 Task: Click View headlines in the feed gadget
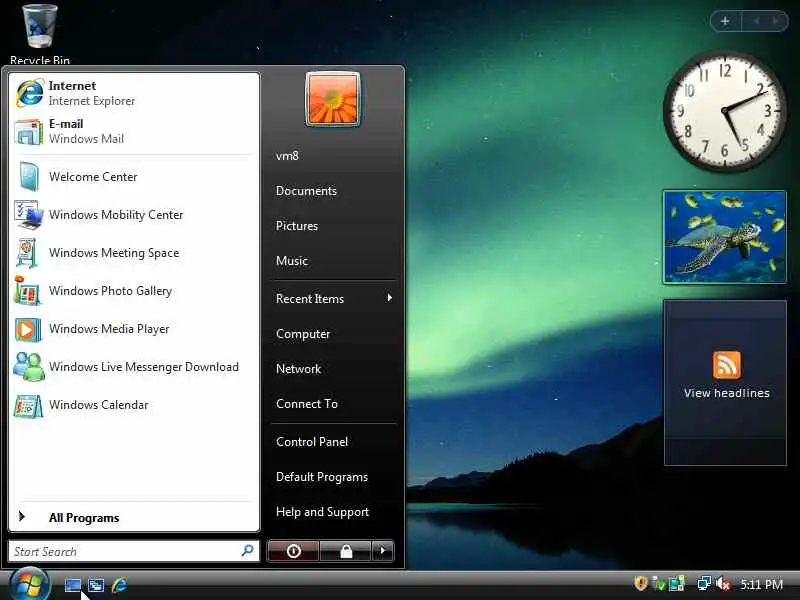point(727,393)
